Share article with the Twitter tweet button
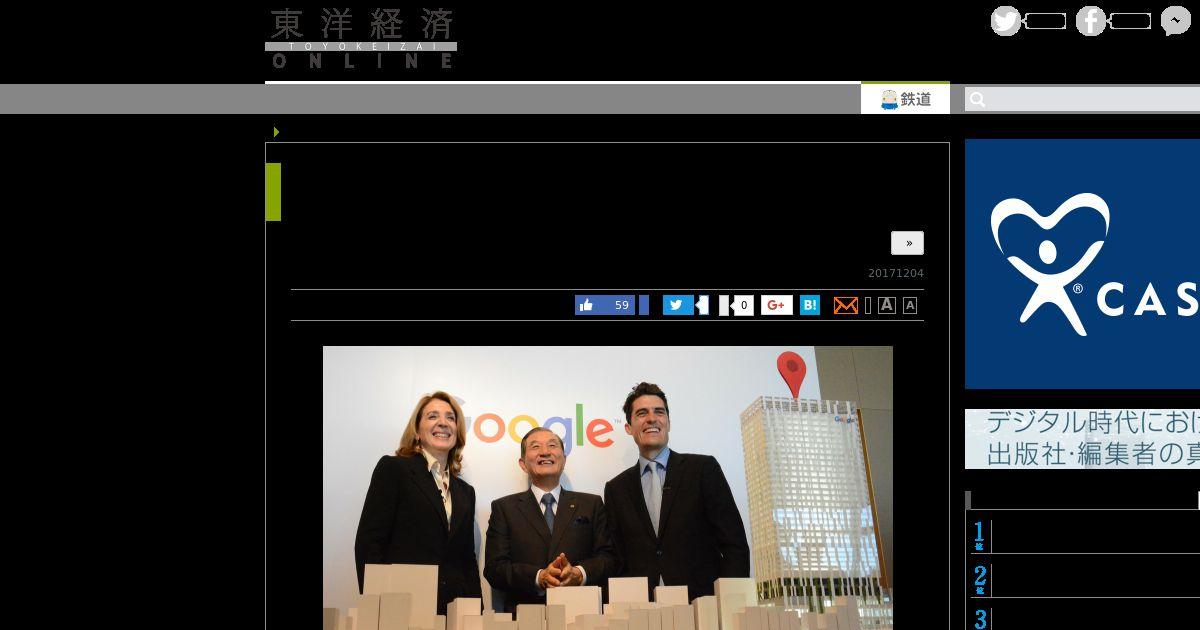Viewport: 1200px width, 630px height. click(678, 305)
